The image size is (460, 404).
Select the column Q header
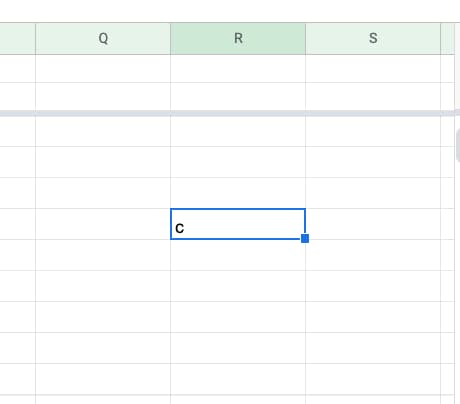(103, 39)
